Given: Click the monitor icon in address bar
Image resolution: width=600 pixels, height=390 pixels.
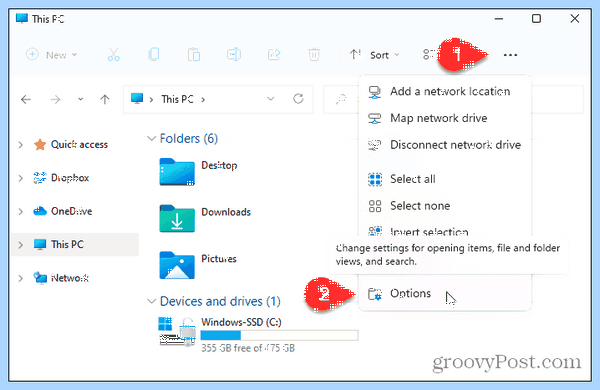Looking at the screenshot, I should point(137,99).
